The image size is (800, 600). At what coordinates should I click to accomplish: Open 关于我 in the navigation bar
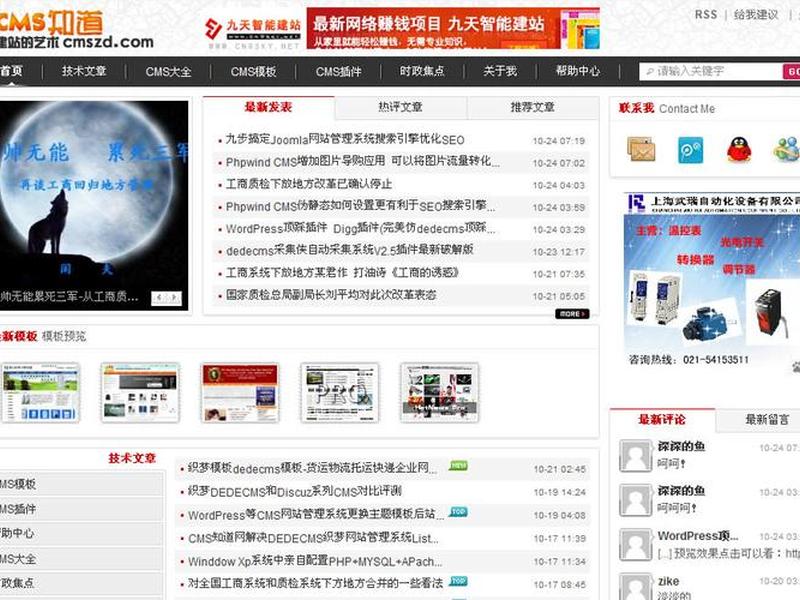[x=500, y=71]
